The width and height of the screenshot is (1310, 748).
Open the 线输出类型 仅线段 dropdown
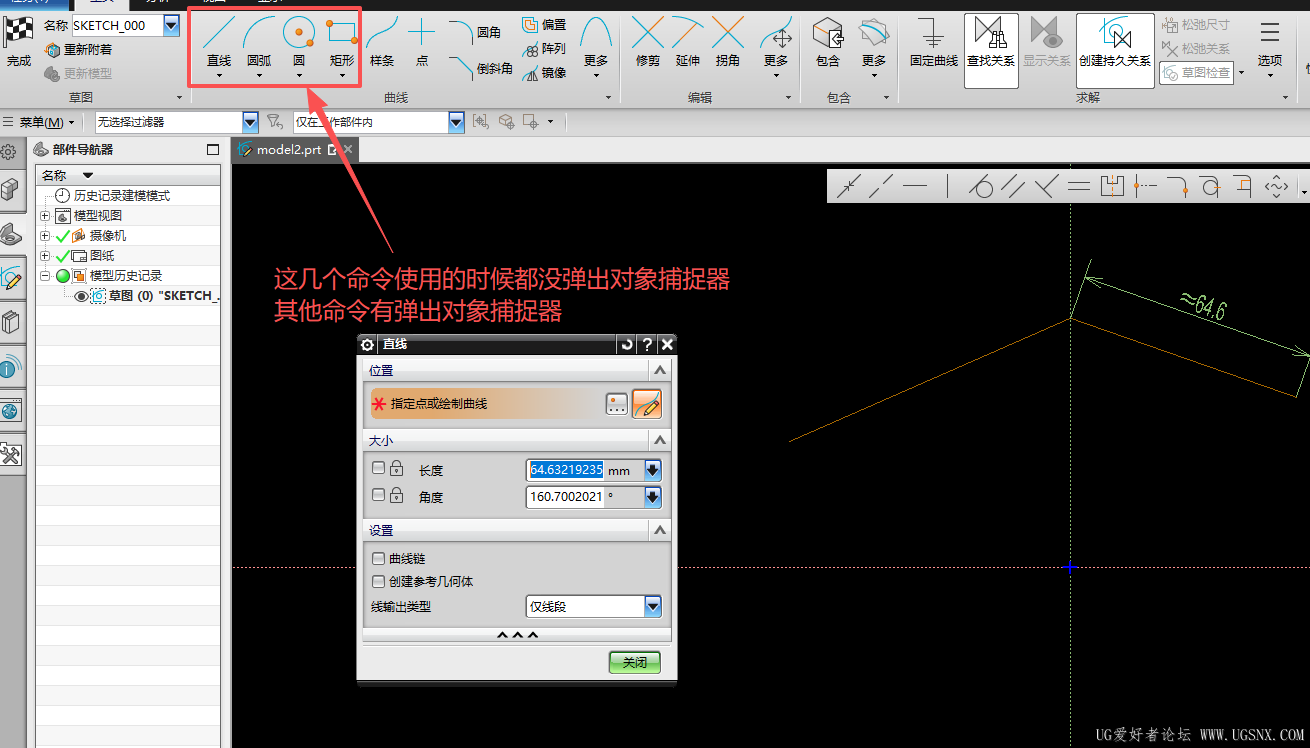(594, 606)
